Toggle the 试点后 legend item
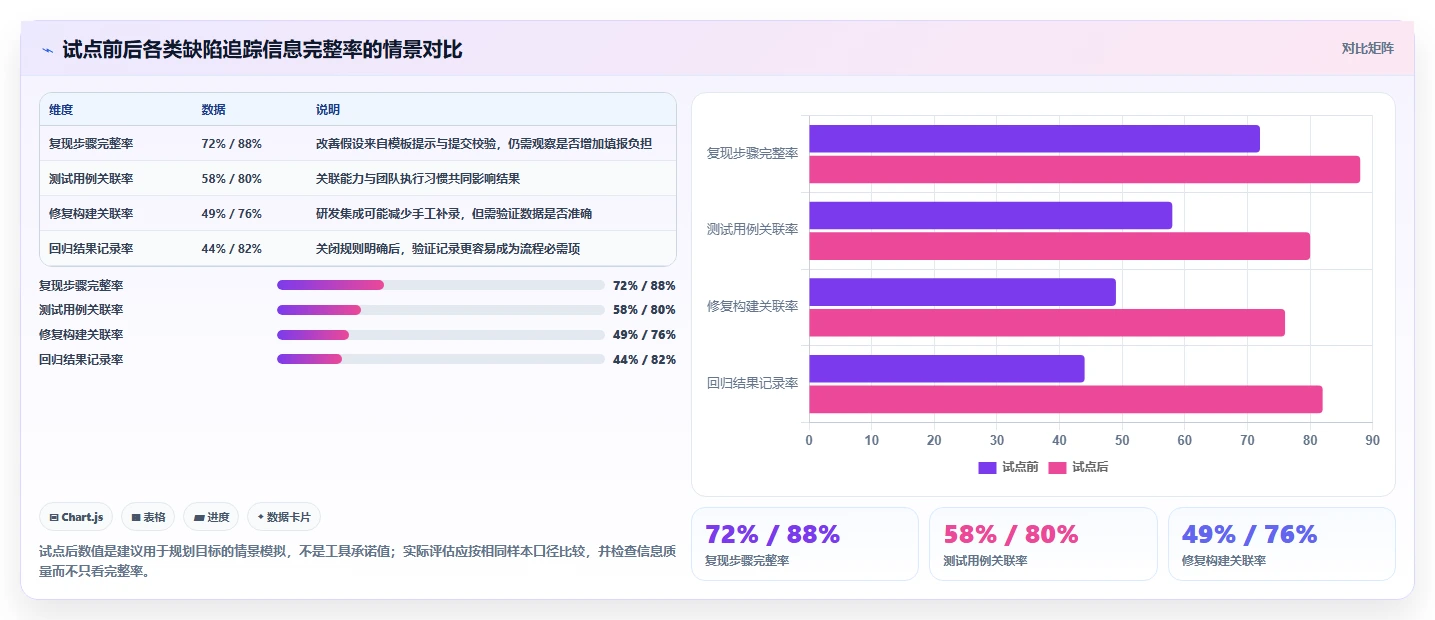This screenshot has height=620, width=1435. click(x=1078, y=467)
